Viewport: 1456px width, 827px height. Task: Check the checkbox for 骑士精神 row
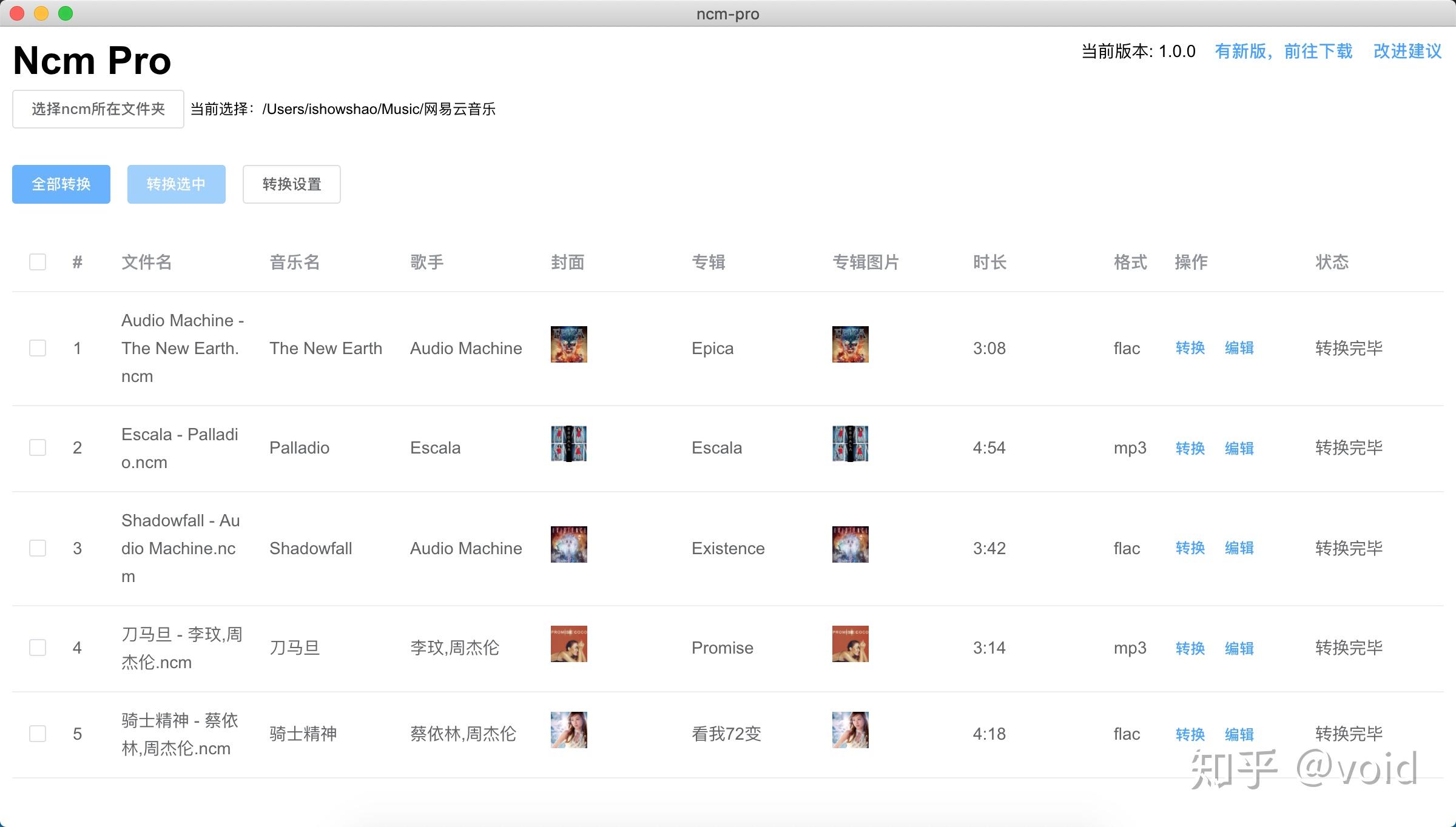(38, 734)
